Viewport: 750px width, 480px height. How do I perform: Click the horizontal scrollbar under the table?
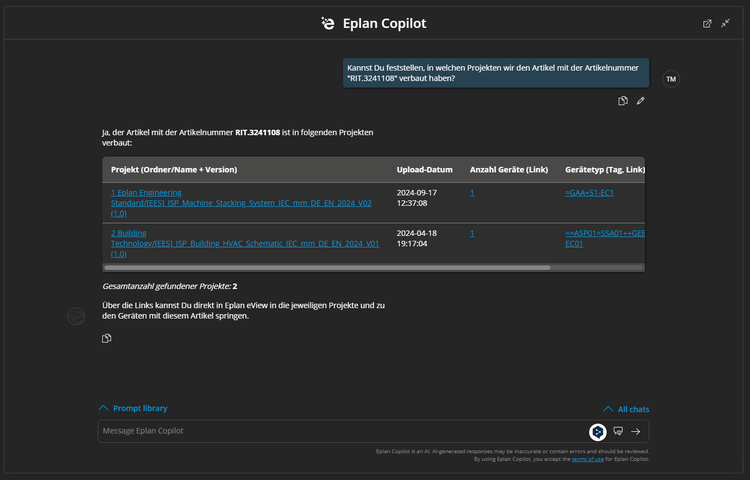(327, 268)
